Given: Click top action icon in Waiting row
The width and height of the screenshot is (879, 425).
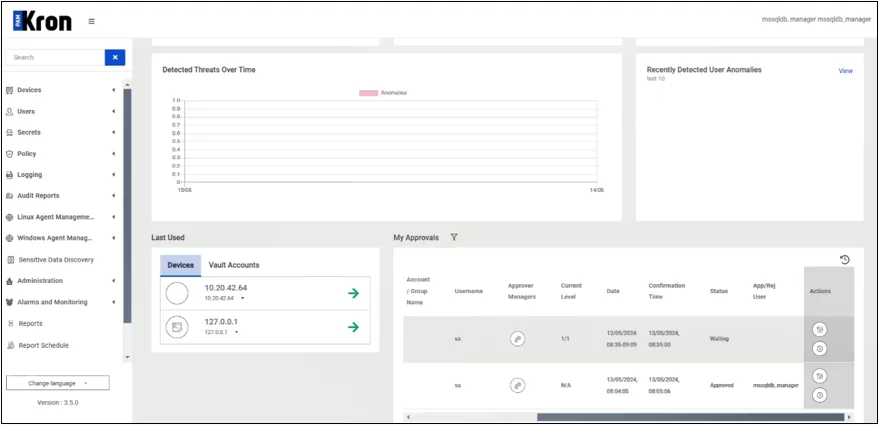Looking at the screenshot, I should (x=820, y=330).
